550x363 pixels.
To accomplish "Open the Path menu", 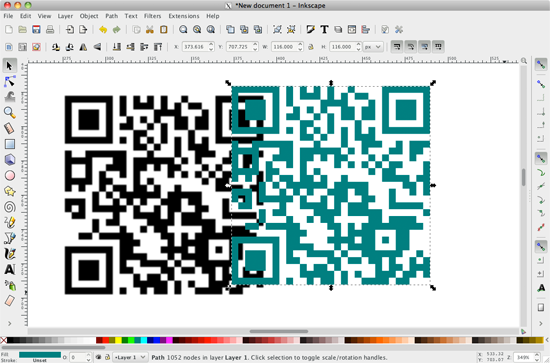I will tap(112, 16).
